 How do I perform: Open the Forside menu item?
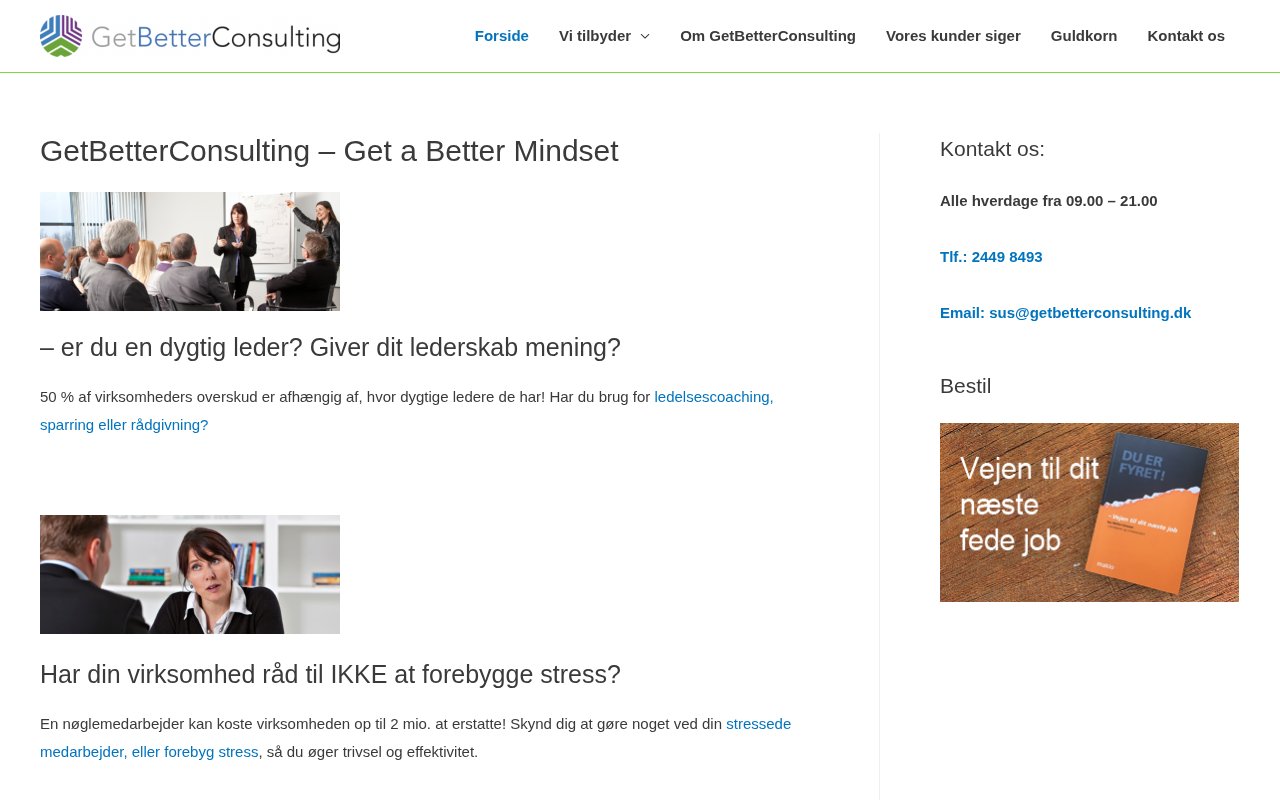coord(501,36)
